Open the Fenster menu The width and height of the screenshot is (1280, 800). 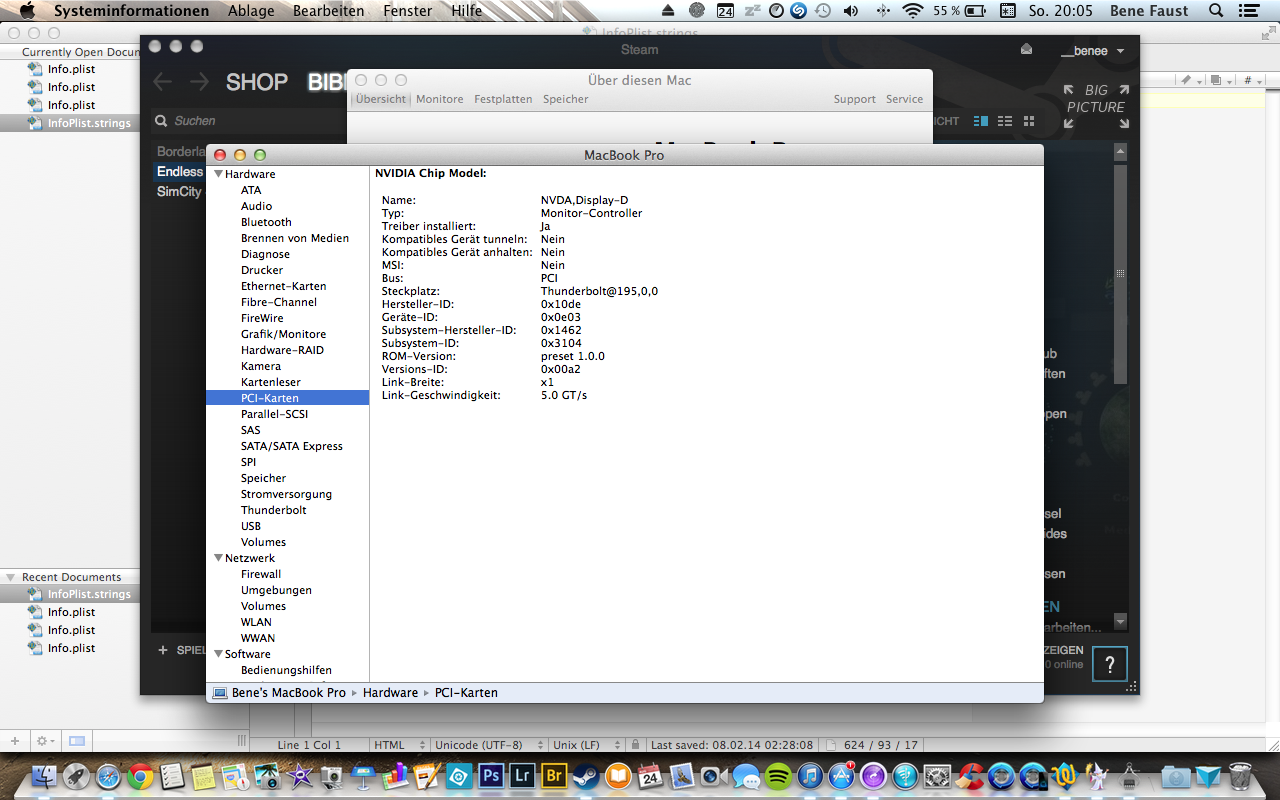408,11
